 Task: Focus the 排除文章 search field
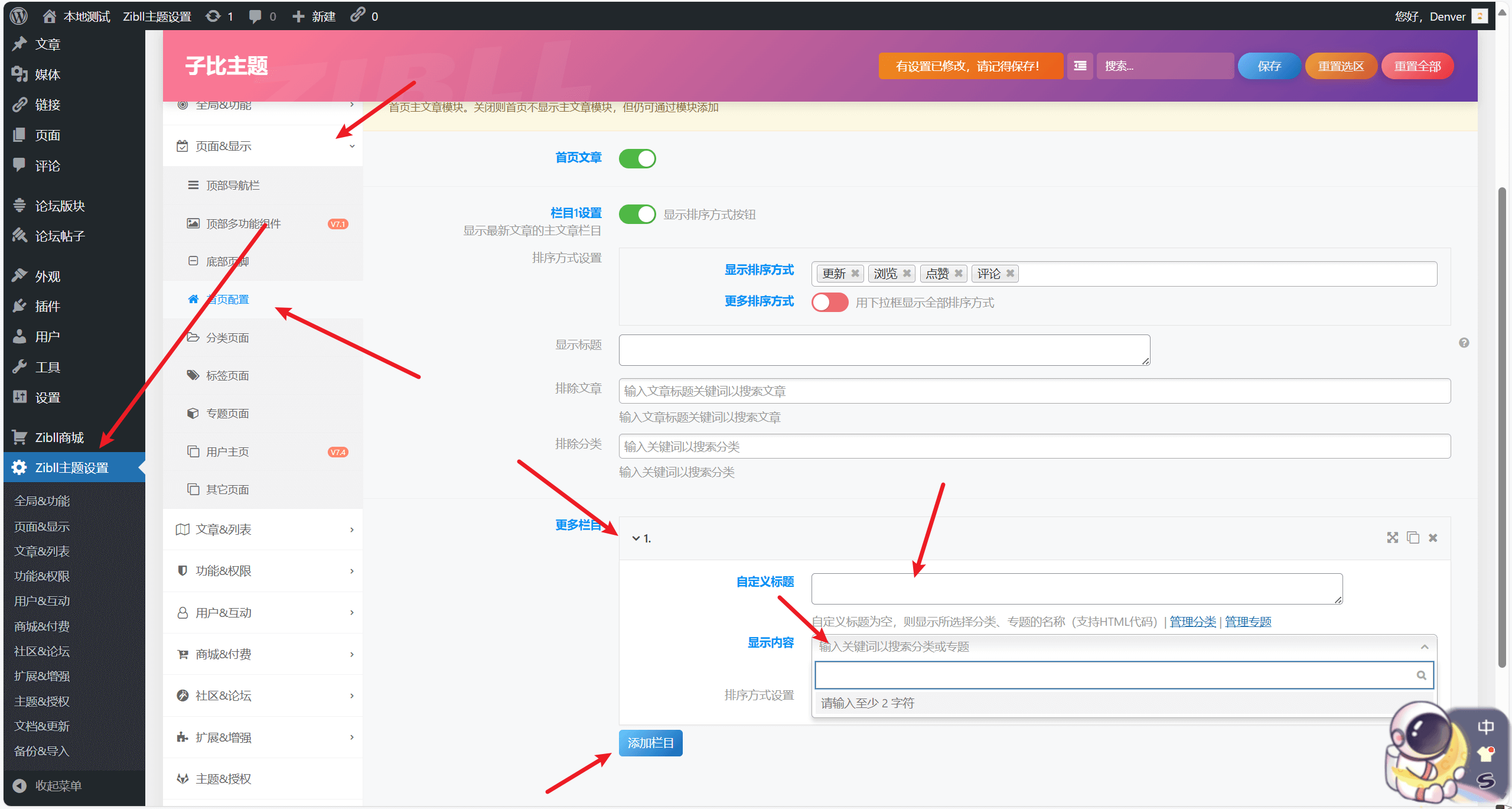[x=1034, y=391]
